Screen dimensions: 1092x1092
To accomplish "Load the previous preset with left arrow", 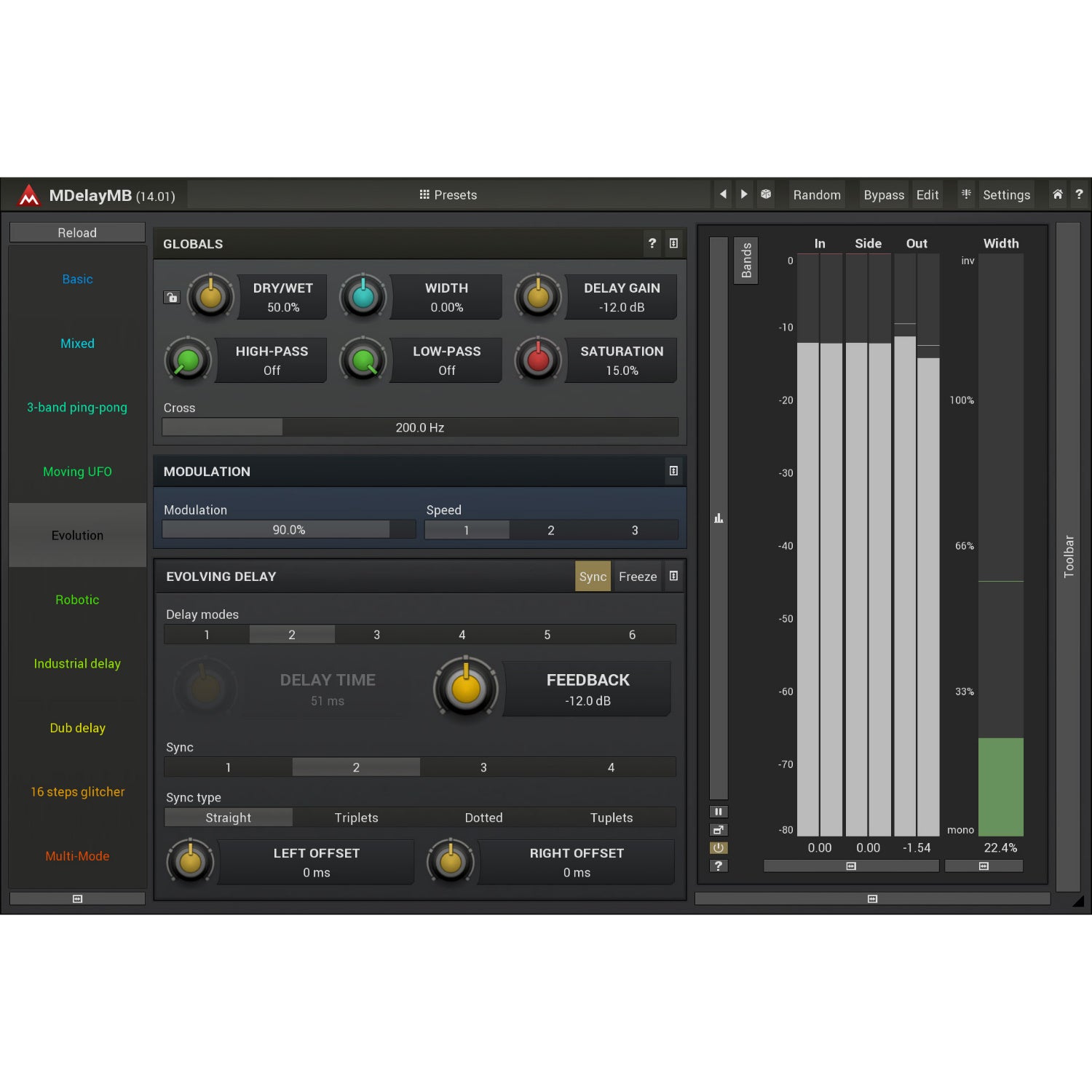I will point(722,194).
